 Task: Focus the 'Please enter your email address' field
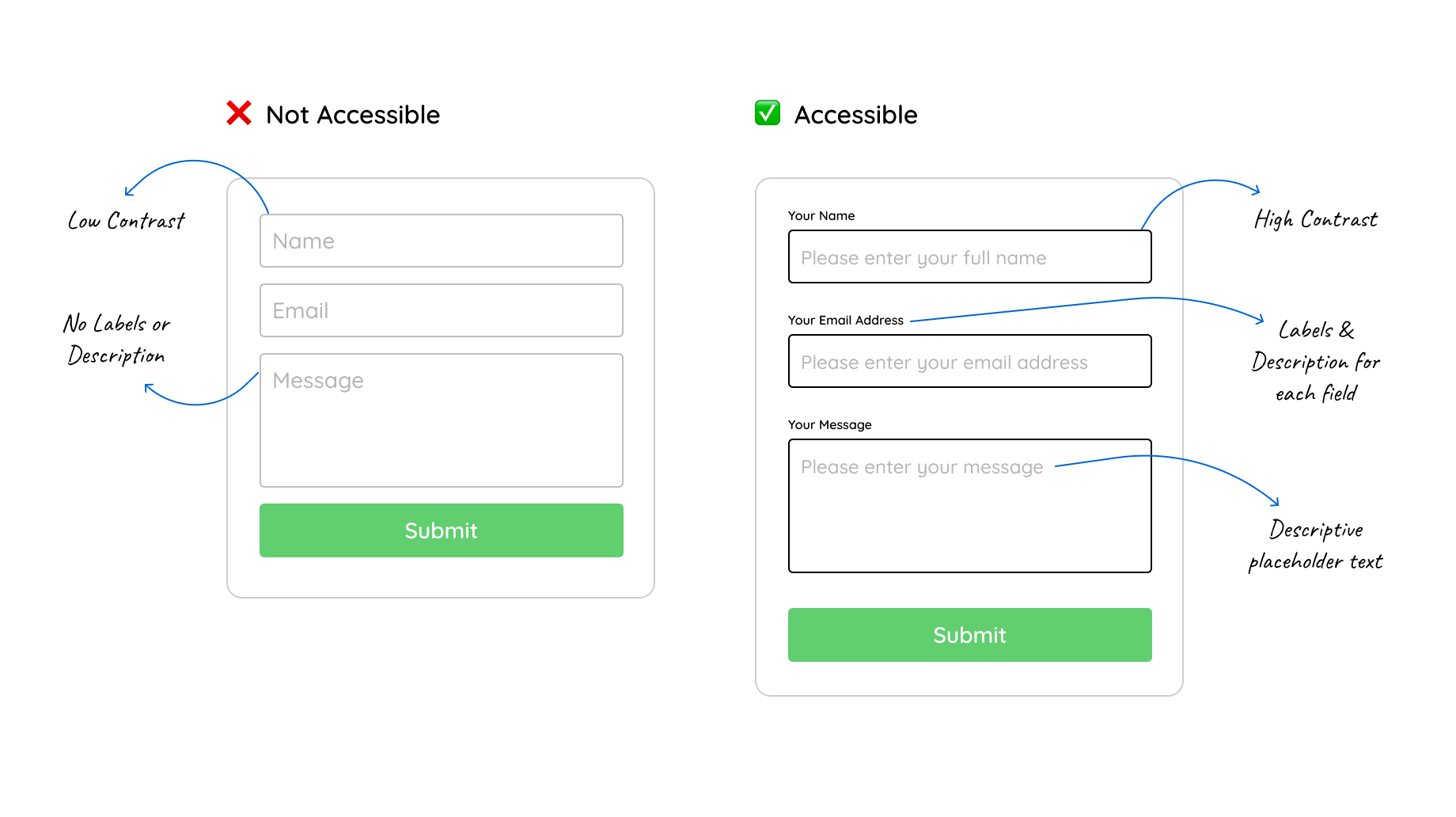970,361
